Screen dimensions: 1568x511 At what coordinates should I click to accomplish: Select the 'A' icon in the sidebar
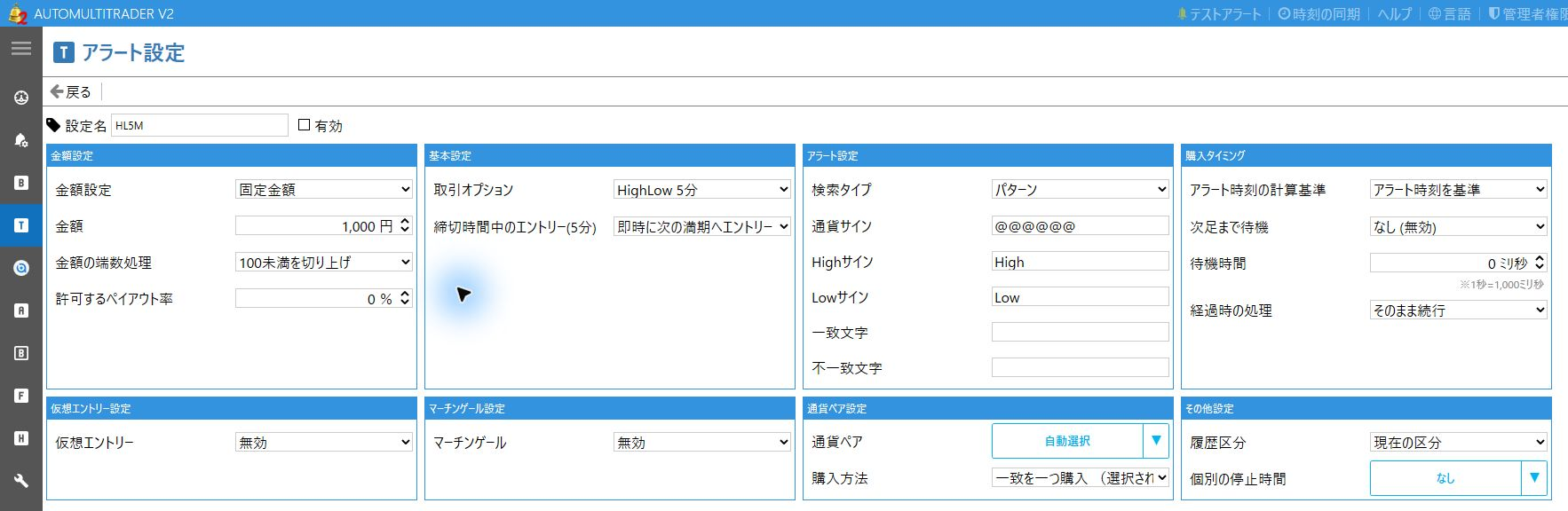tap(21, 311)
